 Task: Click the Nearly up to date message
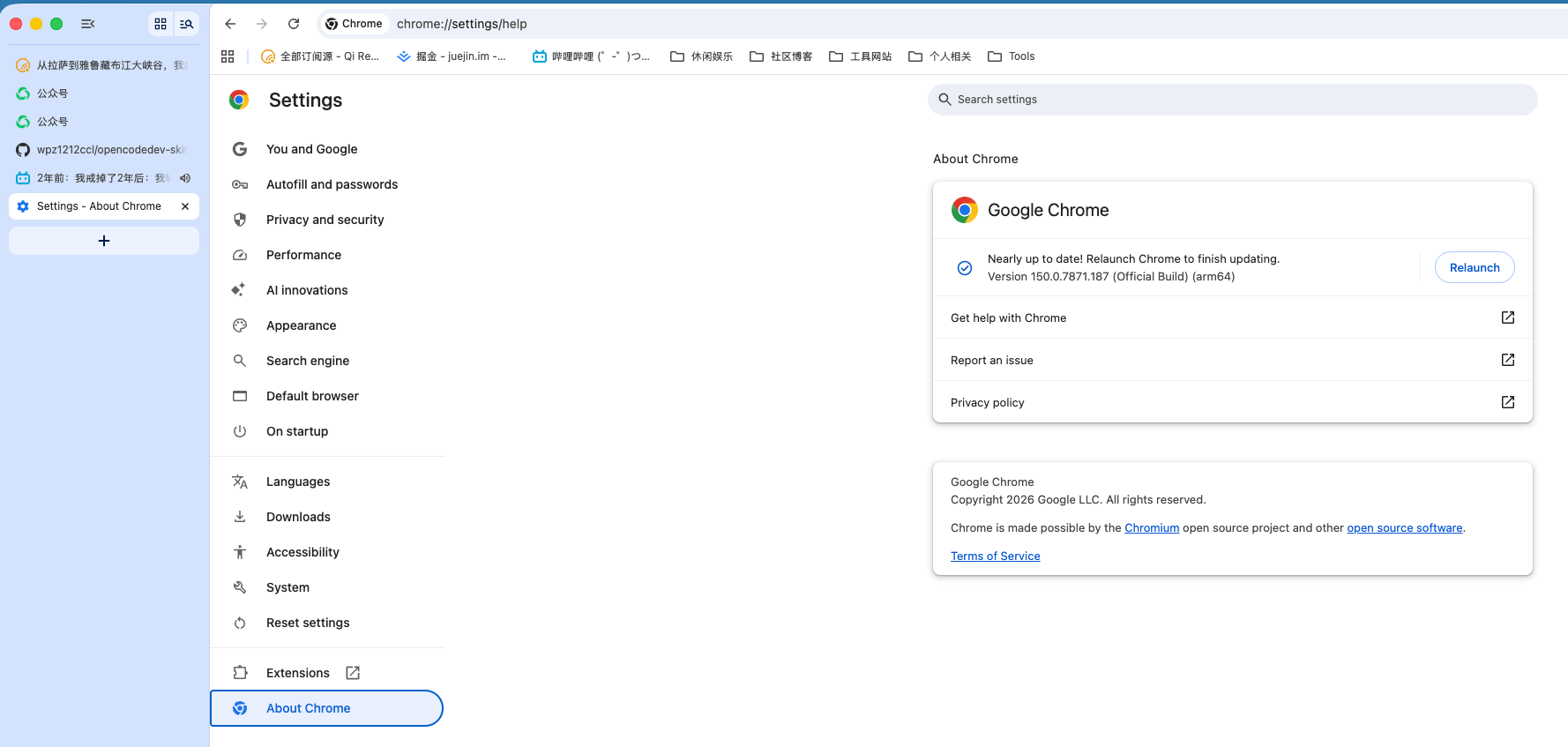1133,259
